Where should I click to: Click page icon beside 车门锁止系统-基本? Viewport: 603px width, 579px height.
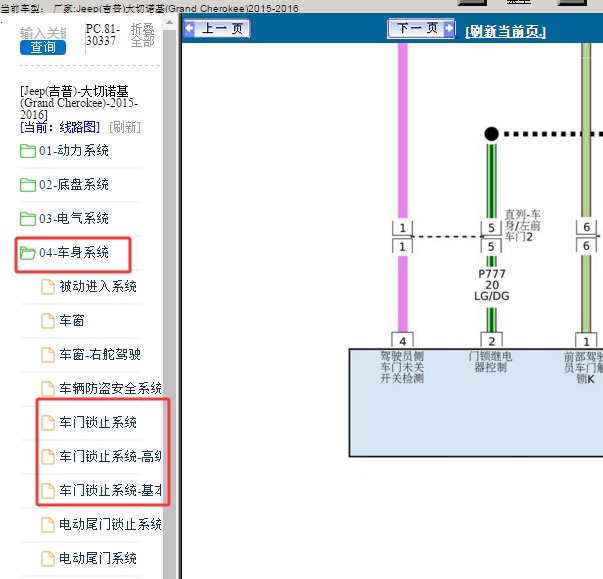point(48,491)
